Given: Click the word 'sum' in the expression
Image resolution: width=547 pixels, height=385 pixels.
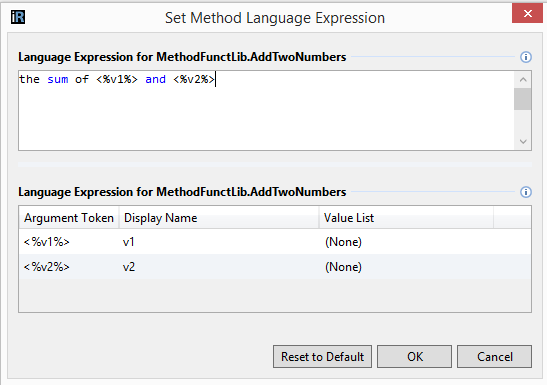Looking at the screenshot, I should pyautogui.click(x=58, y=80).
